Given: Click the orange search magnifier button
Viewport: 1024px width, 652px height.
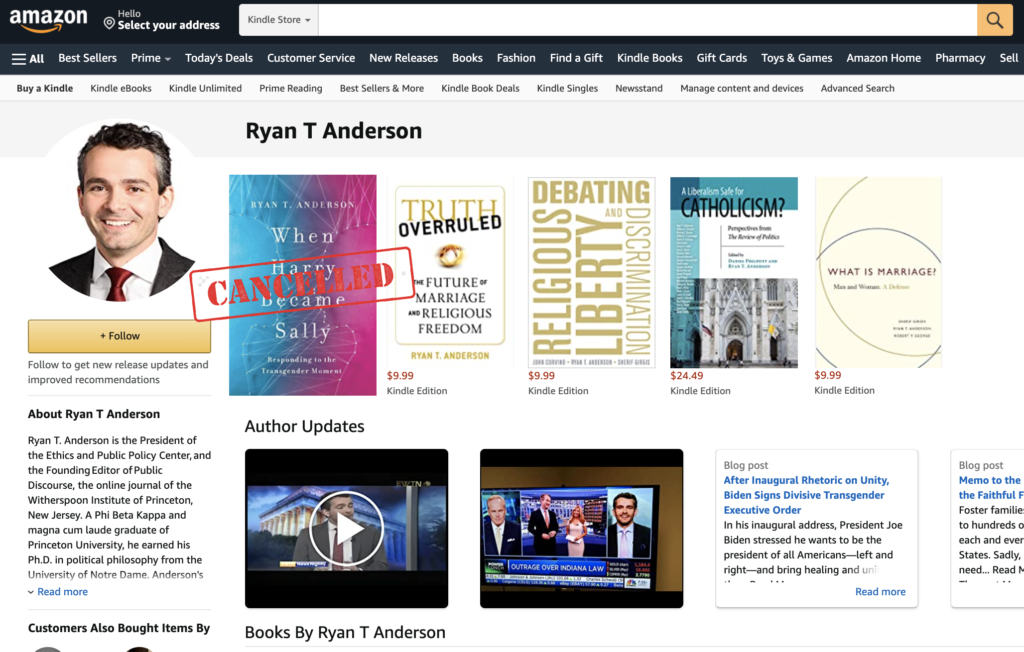Looking at the screenshot, I should (995, 20).
